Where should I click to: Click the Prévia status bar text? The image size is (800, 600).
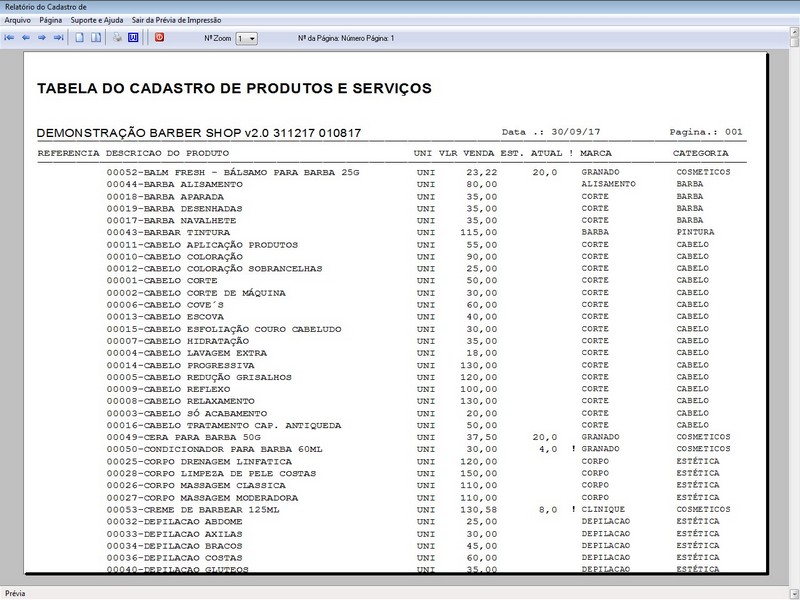click(15, 593)
